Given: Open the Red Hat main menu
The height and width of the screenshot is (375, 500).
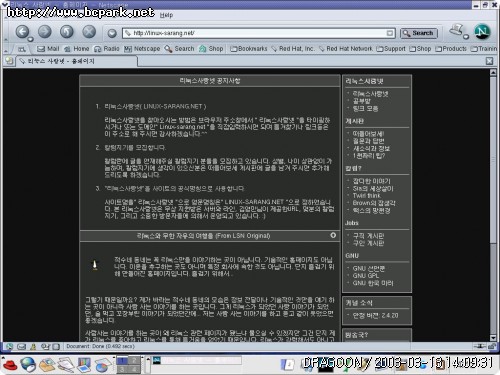Looking at the screenshot, I should (x=9, y=365).
